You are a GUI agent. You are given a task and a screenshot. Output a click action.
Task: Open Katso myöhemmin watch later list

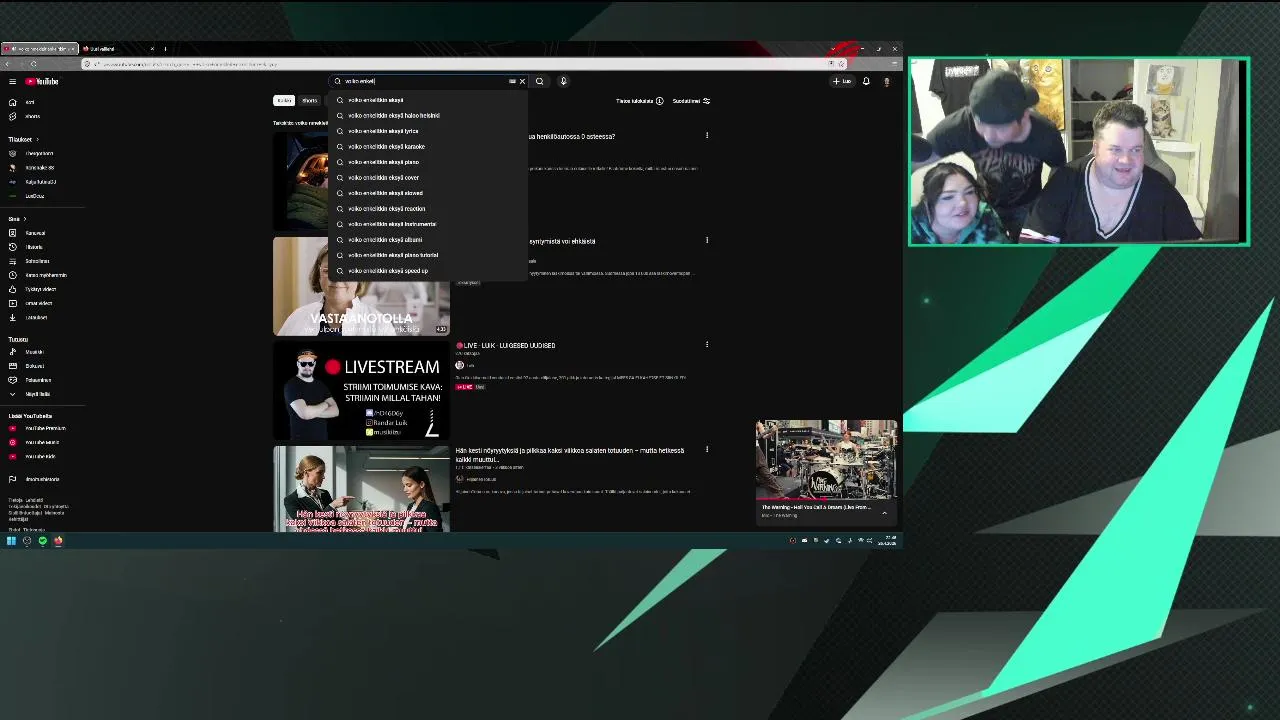click(x=46, y=275)
